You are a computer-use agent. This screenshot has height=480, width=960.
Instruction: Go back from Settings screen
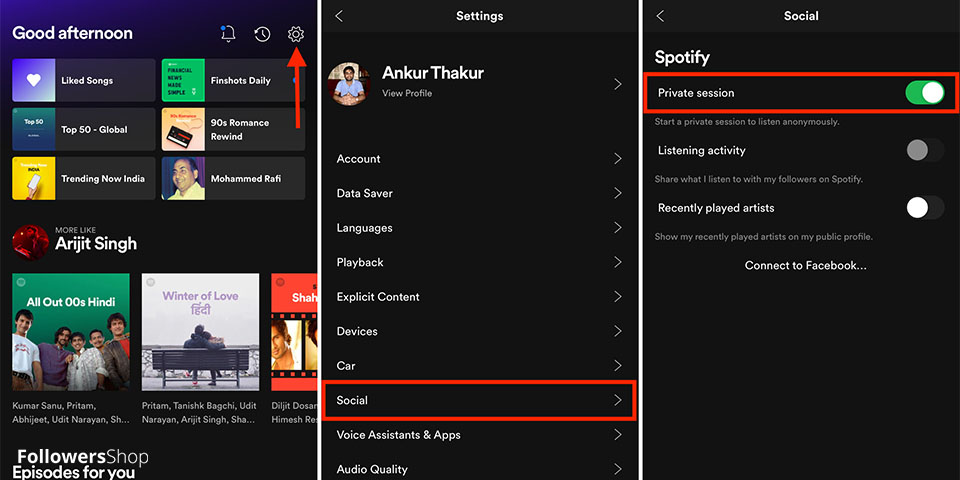(339, 16)
